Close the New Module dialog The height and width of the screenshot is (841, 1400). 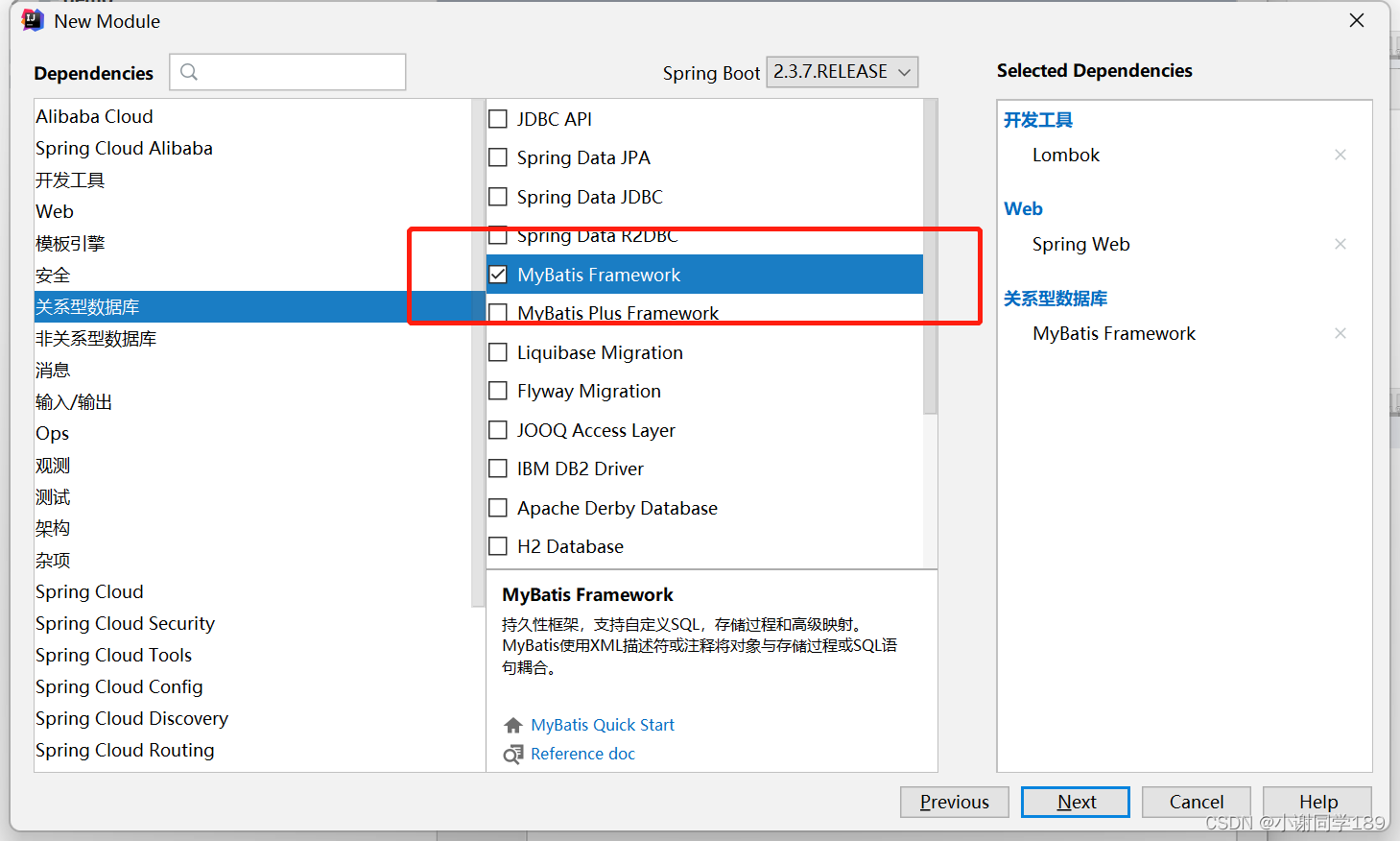pyautogui.click(x=1357, y=20)
